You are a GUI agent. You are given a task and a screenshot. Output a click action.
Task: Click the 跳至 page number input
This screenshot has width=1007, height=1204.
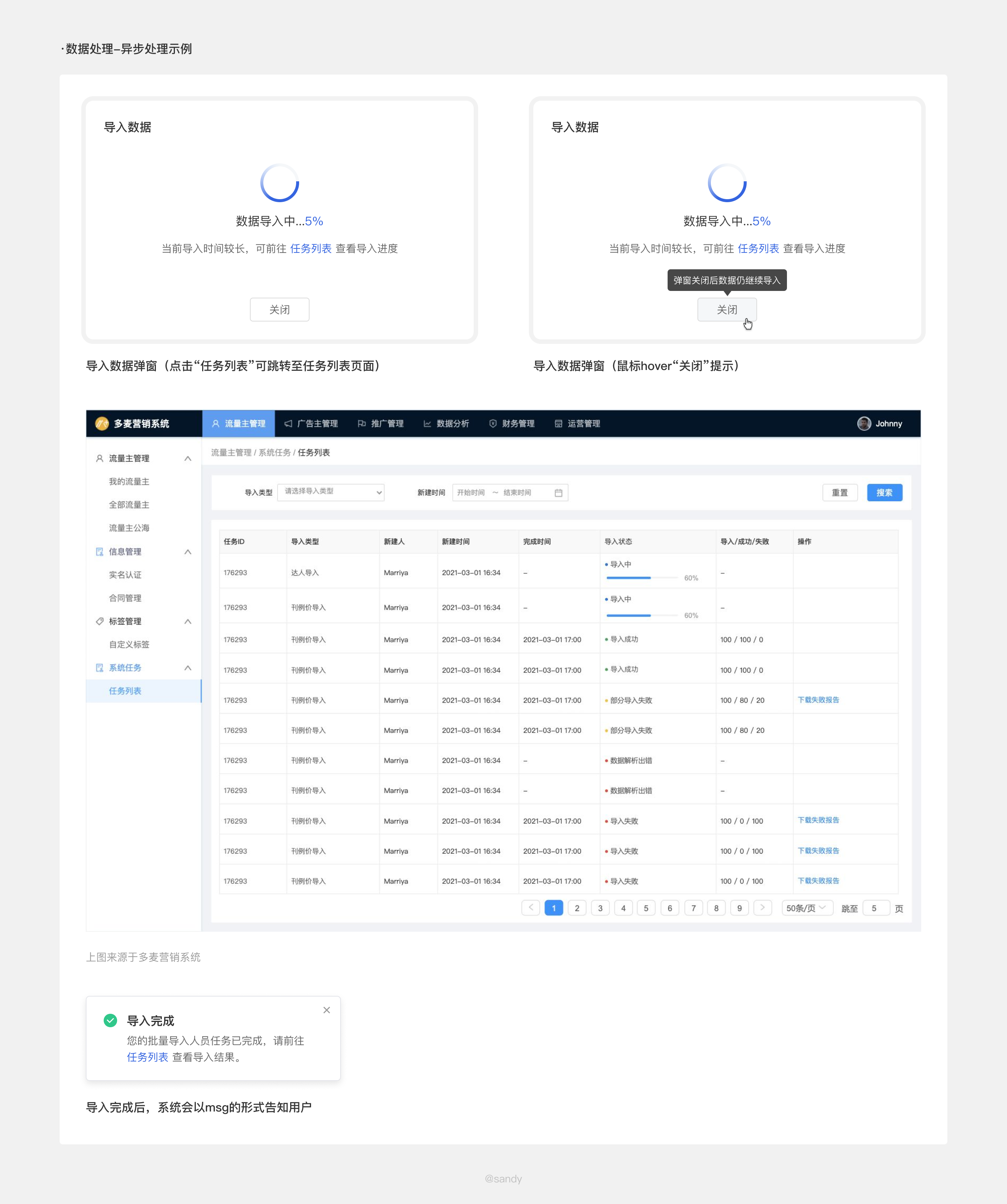(x=875, y=908)
